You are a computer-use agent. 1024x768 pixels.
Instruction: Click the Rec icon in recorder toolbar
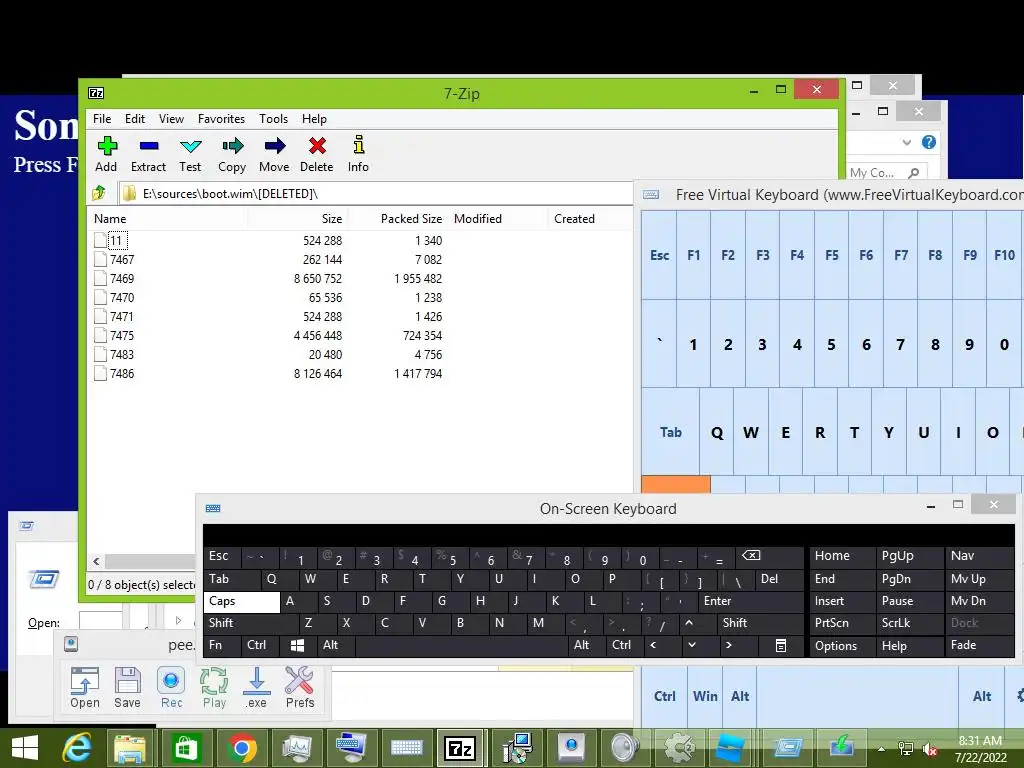pos(171,688)
